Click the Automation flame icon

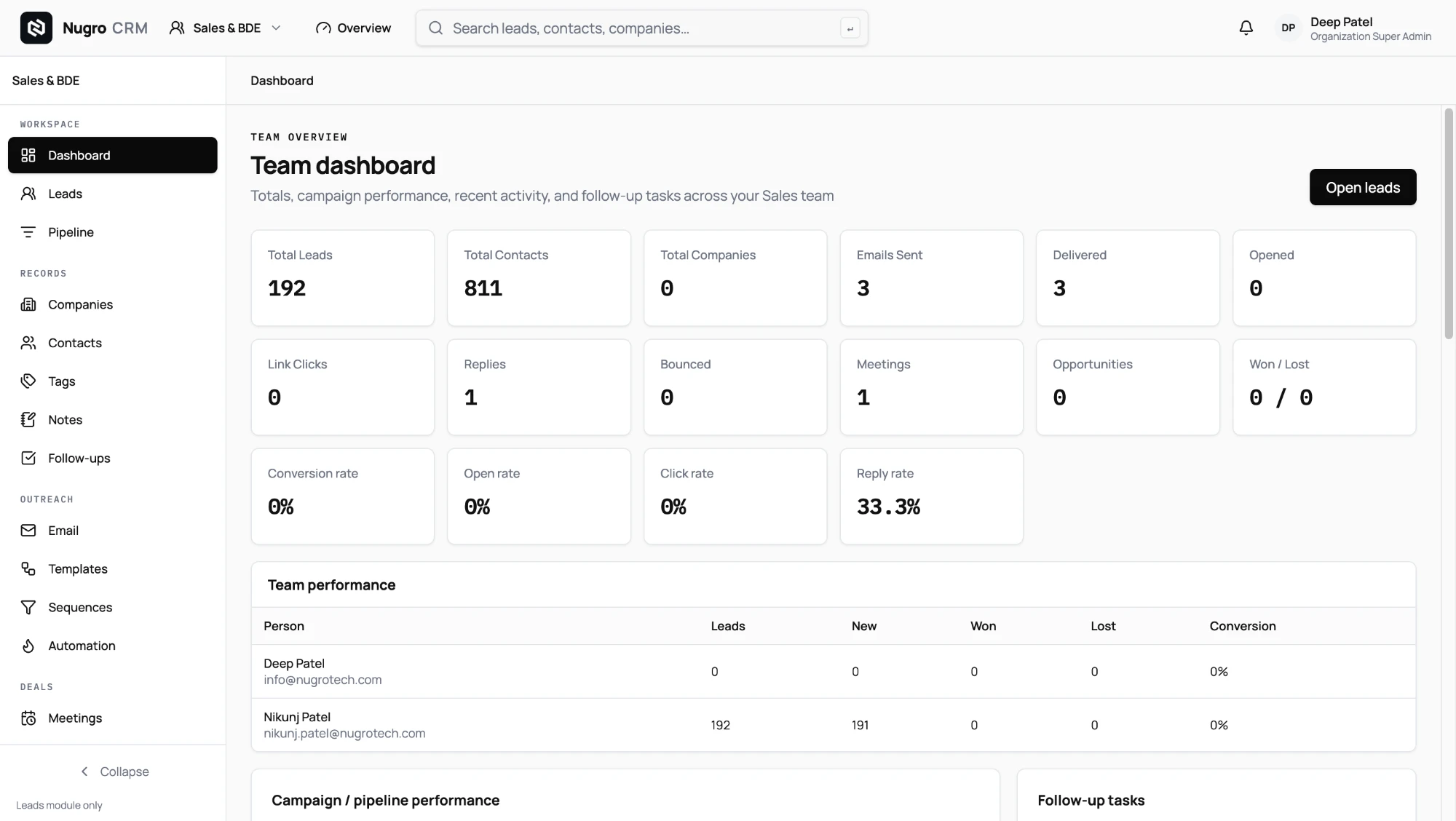28,646
